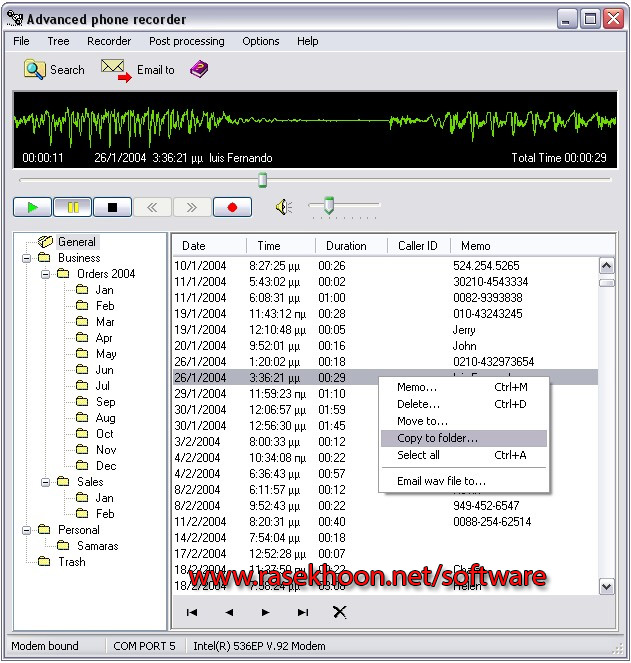
Task: Click the rewind double-arrow button
Action: 152,207
